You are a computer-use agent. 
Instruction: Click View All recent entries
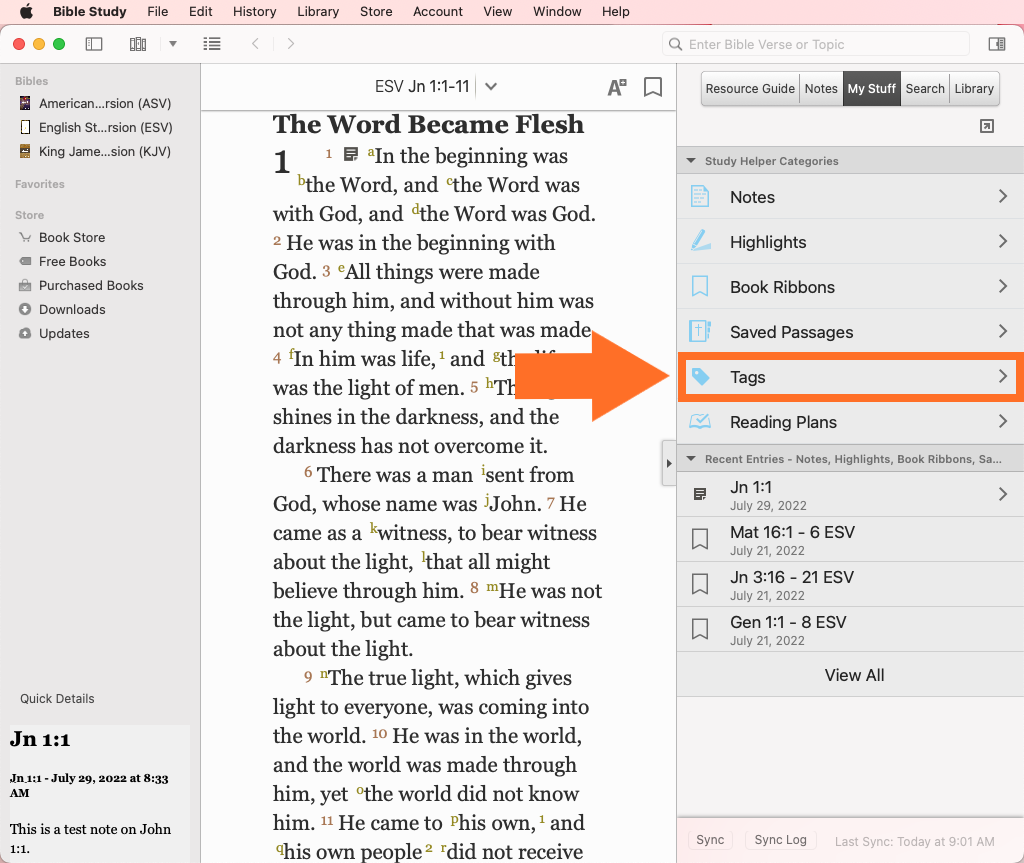pos(854,675)
